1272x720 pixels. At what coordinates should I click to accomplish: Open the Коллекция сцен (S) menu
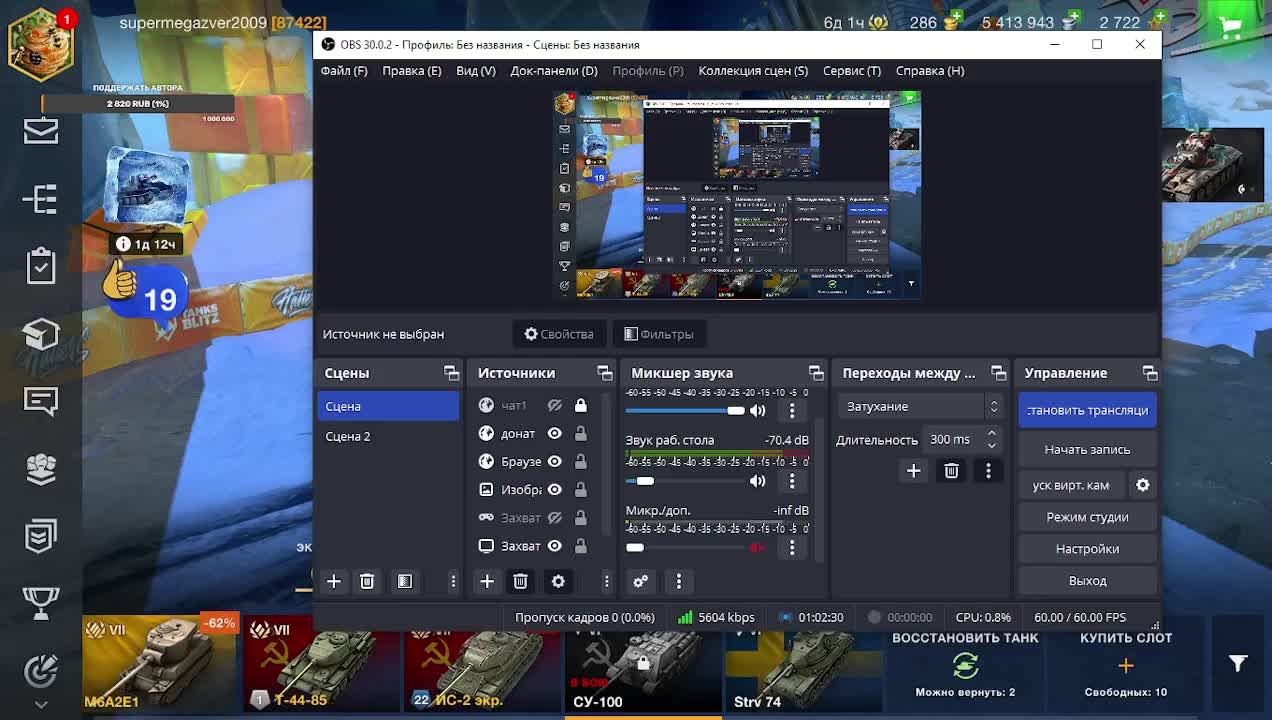click(x=753, y=71)
